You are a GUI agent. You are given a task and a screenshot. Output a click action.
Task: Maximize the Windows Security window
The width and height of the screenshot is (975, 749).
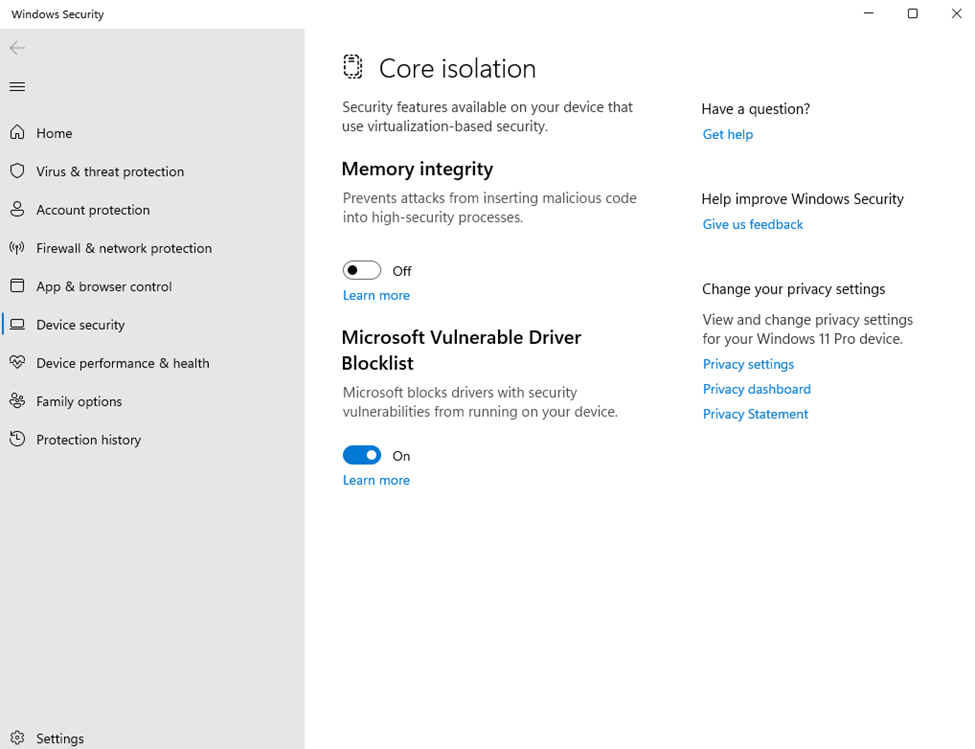point(912,13)
